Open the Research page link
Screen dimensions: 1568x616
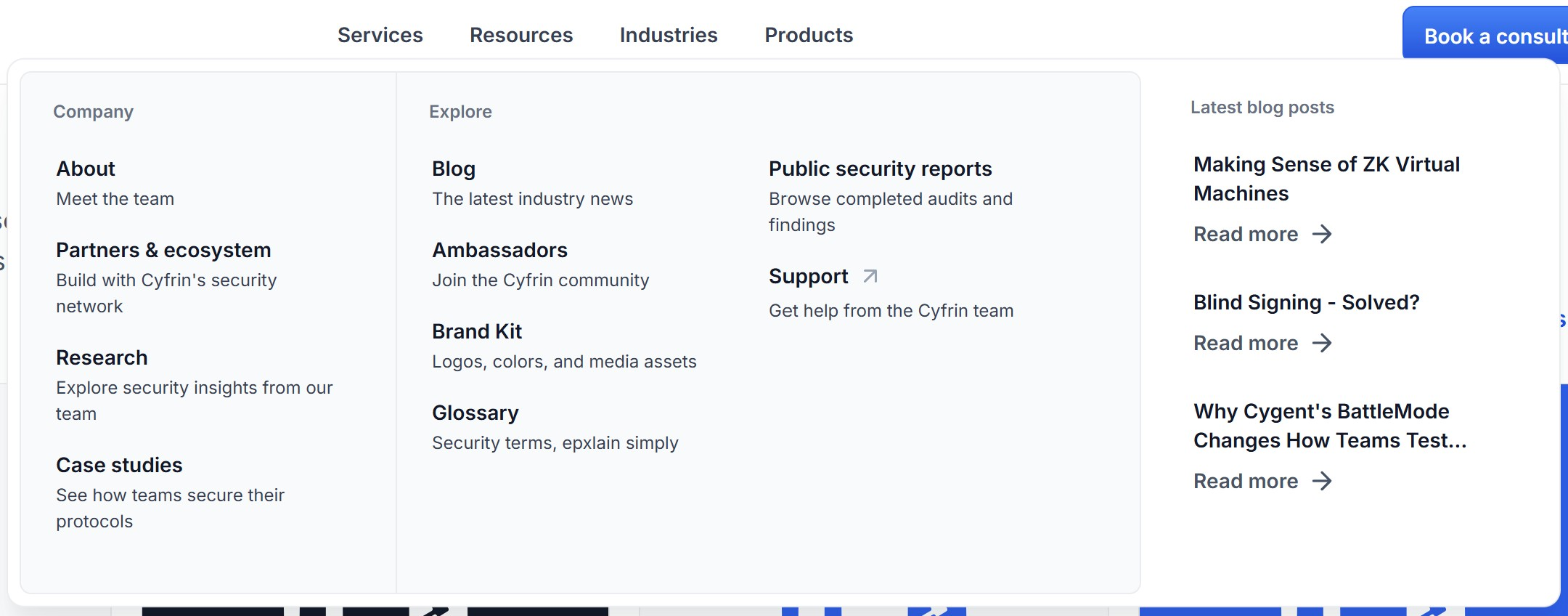pos(102,357)
